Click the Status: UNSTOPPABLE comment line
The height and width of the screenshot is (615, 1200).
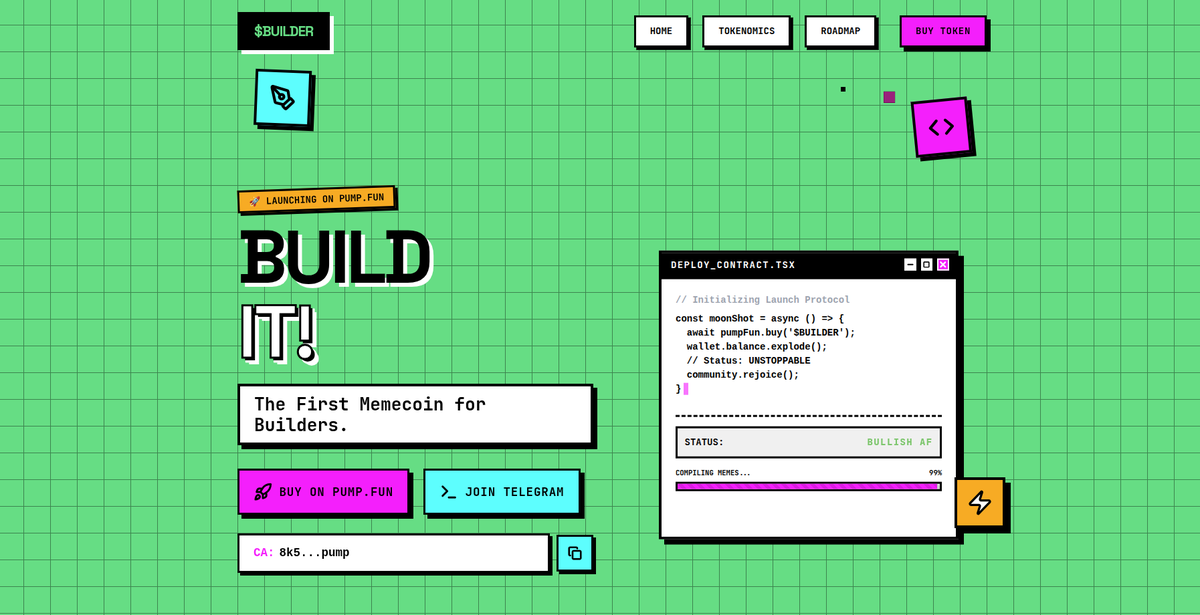click(749, 361)
